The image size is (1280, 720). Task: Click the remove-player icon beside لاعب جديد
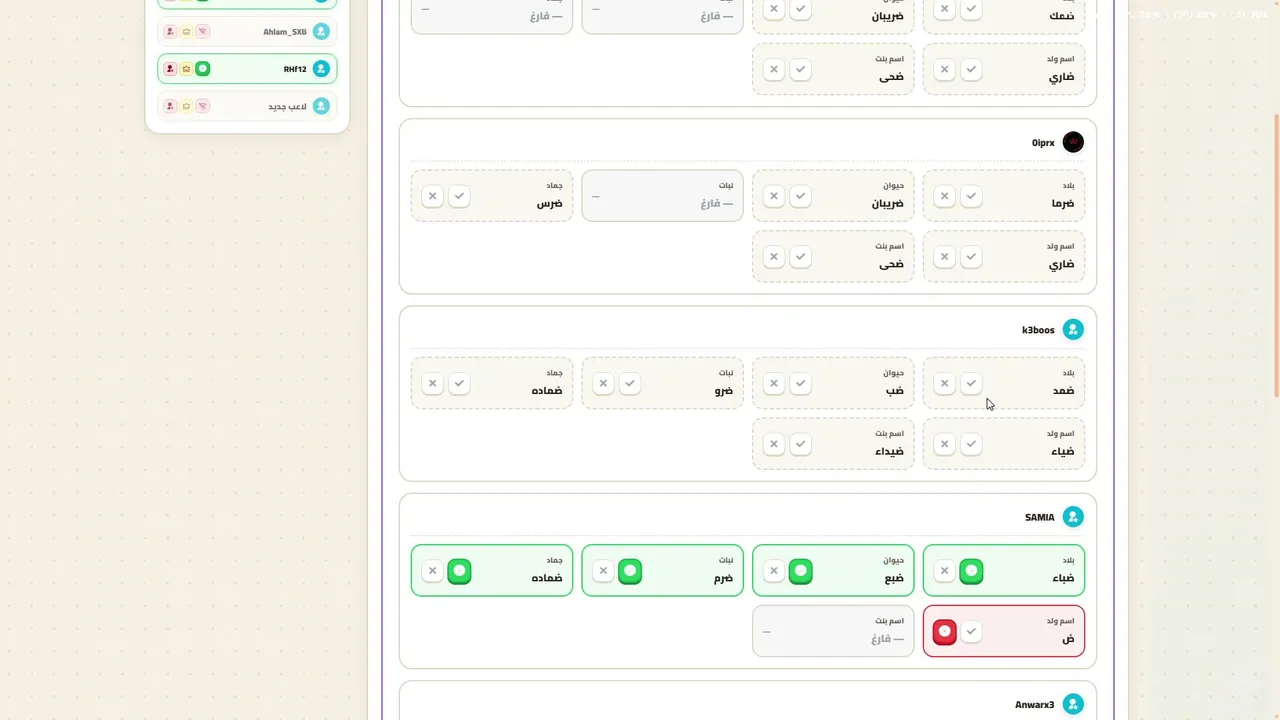(170, 106)
